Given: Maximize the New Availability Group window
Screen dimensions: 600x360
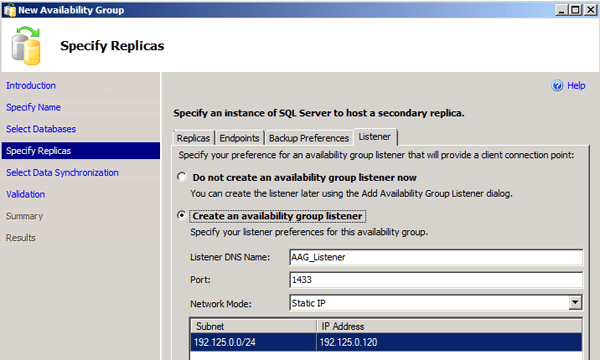Looking at the screenshot, I should point(575,10).
